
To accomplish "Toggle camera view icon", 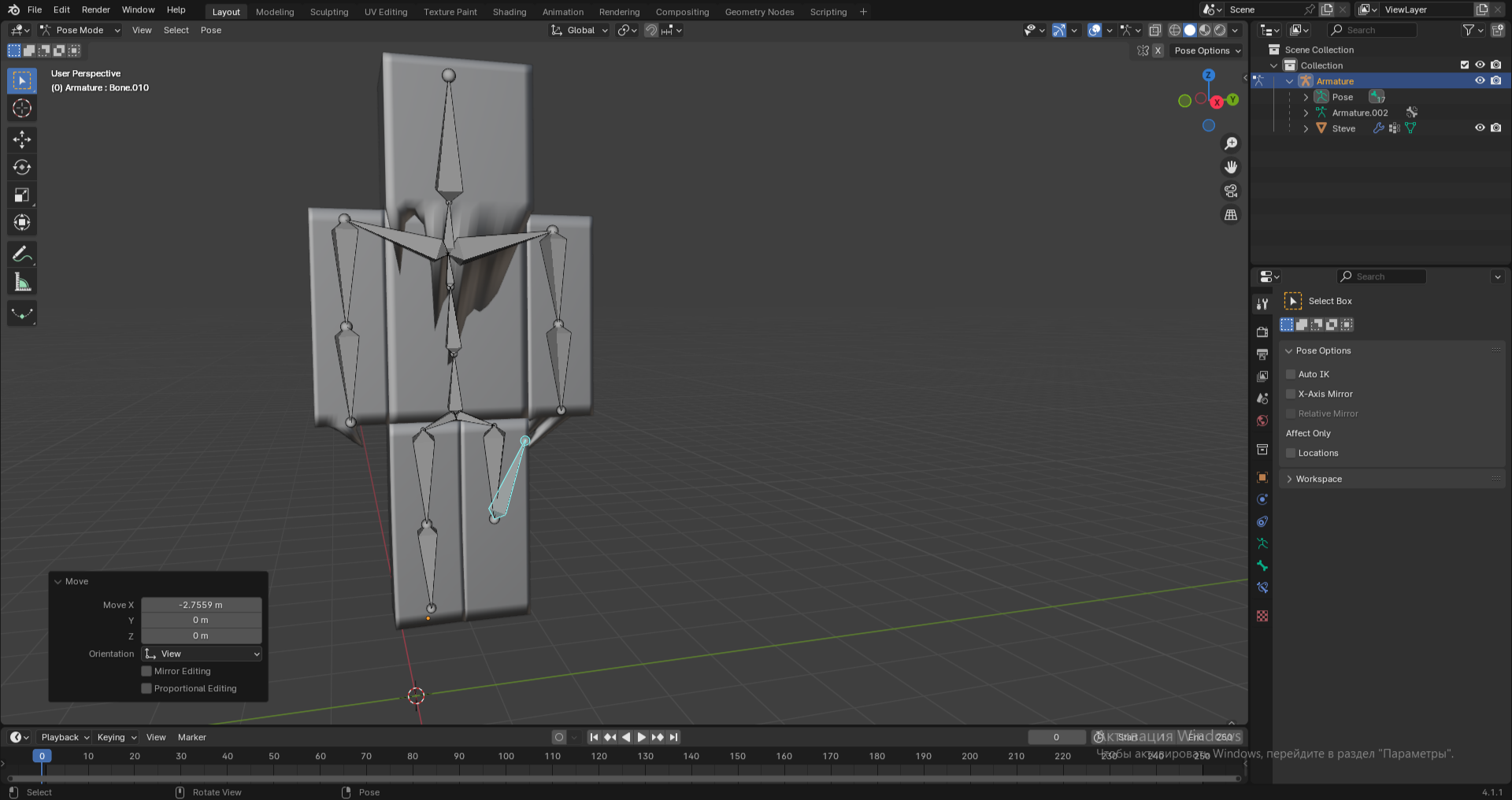I will (x=1231, y=191).
